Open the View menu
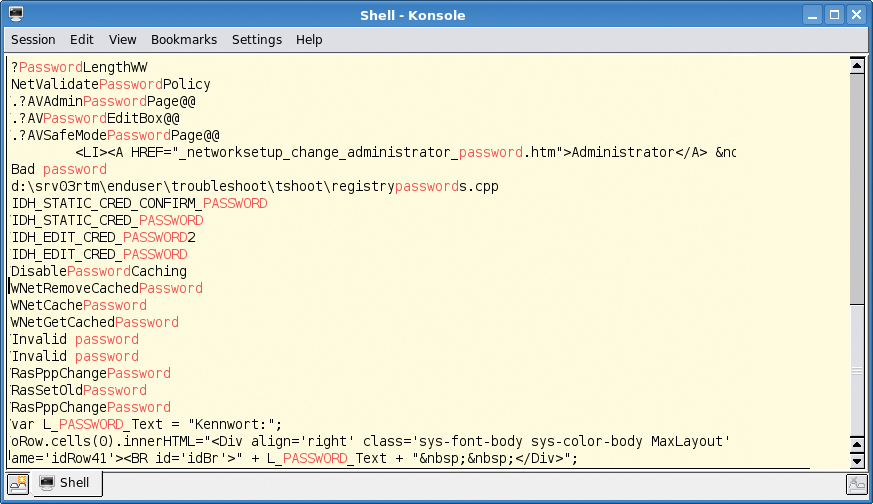Image resolution: width=873 pixels, height=504 pixels. pyautogui.click(x=122, y=40)
